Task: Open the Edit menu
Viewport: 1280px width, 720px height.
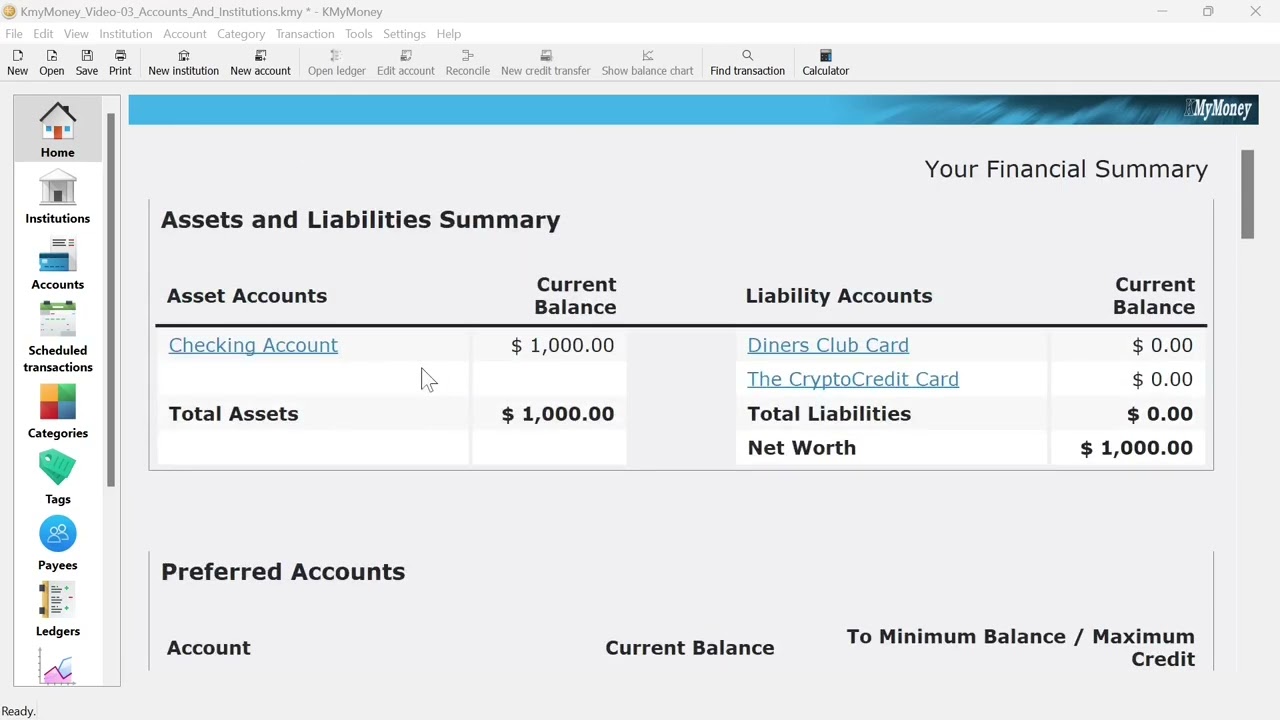Action: point(43,34)
